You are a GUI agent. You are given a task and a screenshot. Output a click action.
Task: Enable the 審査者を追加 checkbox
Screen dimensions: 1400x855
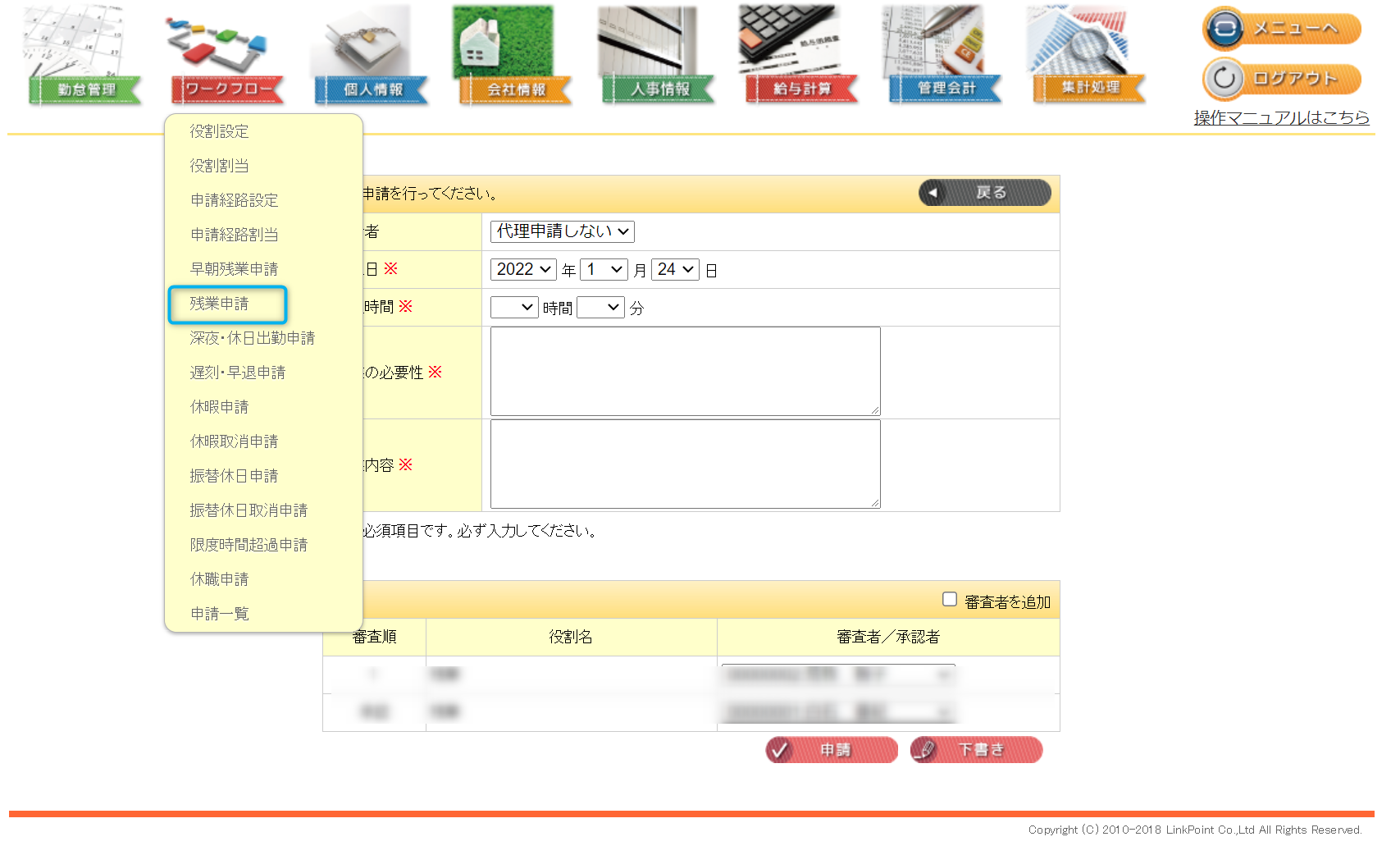tap(950, 600)
